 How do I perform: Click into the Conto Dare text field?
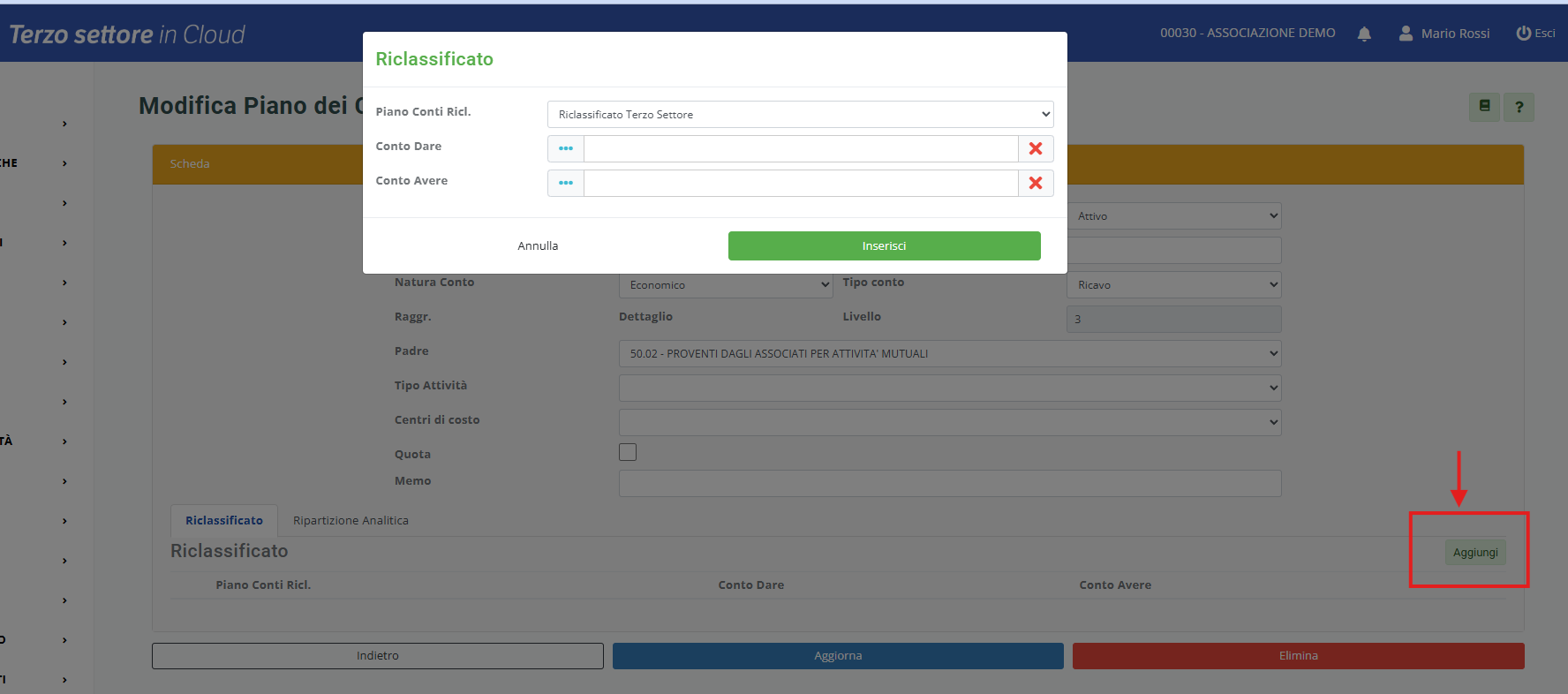pos(801,148)
